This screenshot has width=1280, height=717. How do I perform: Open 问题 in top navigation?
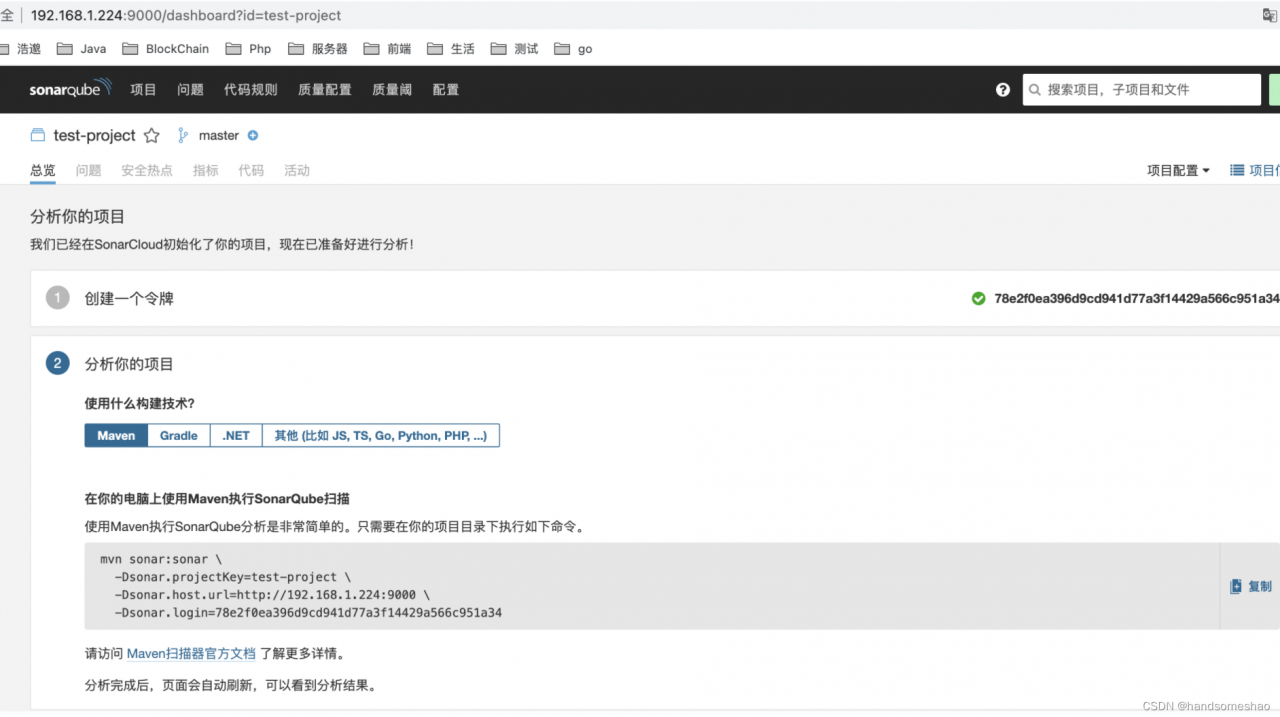190,89
